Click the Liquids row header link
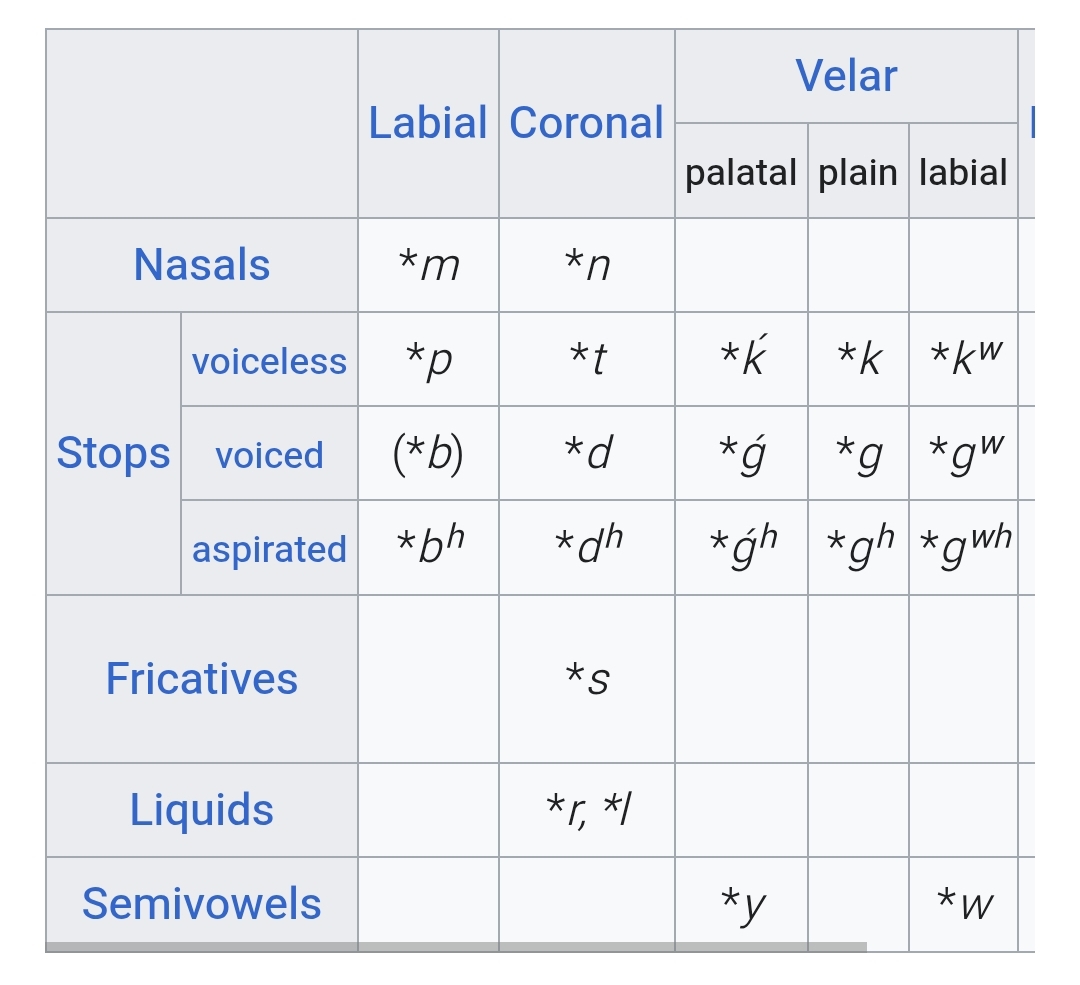This screenshot has height=985, width=1080. pyautogui.click(x=202, y=810)
